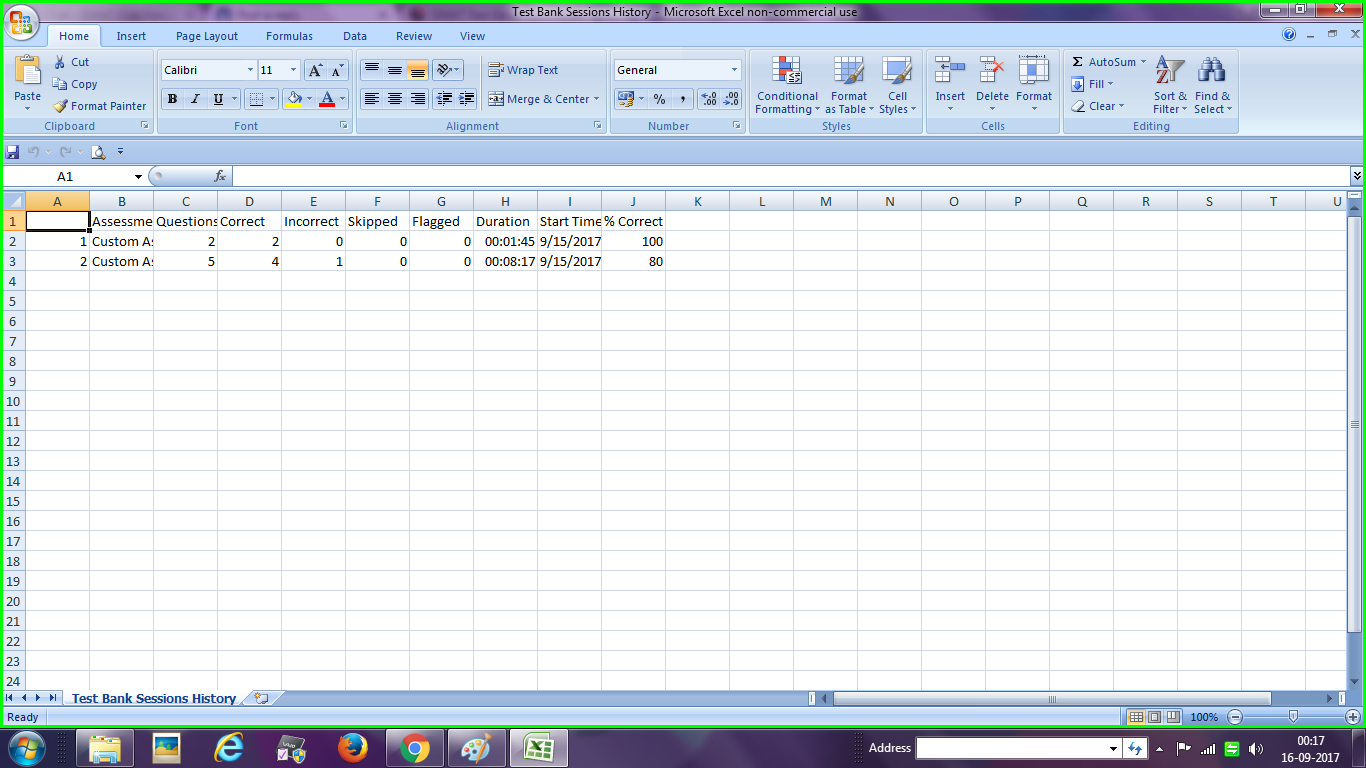
Task: Copy the selected cell
Action: (75, 85)
